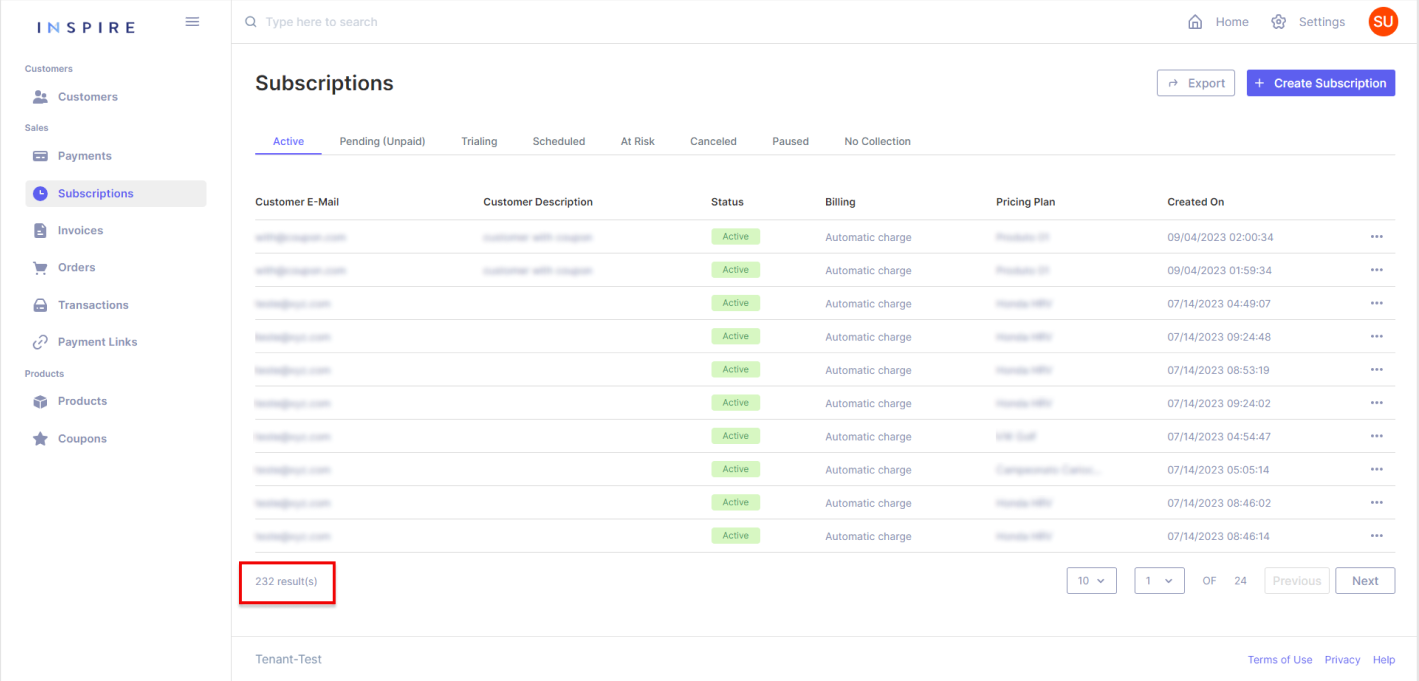Open actions menu for 07/14/2023 04:49:07 row
The height and width of the screenshot is (681, 1419).
click(x=1376, y=303)
